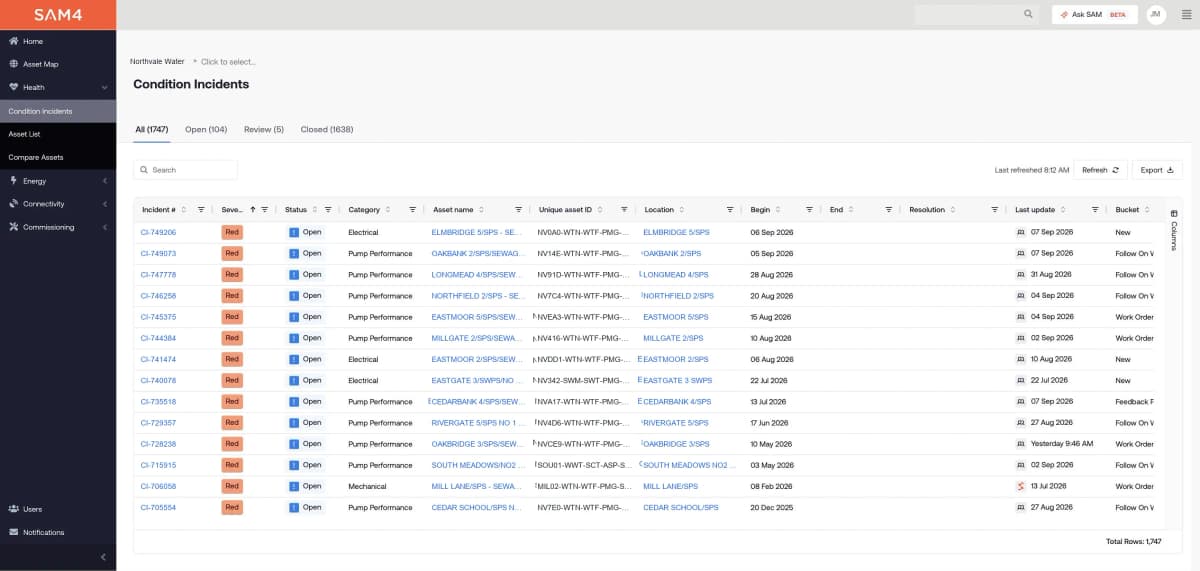Open the Columns side panel
The height and width of the screenshot is (571, 1200).
tap(1174, 229)
